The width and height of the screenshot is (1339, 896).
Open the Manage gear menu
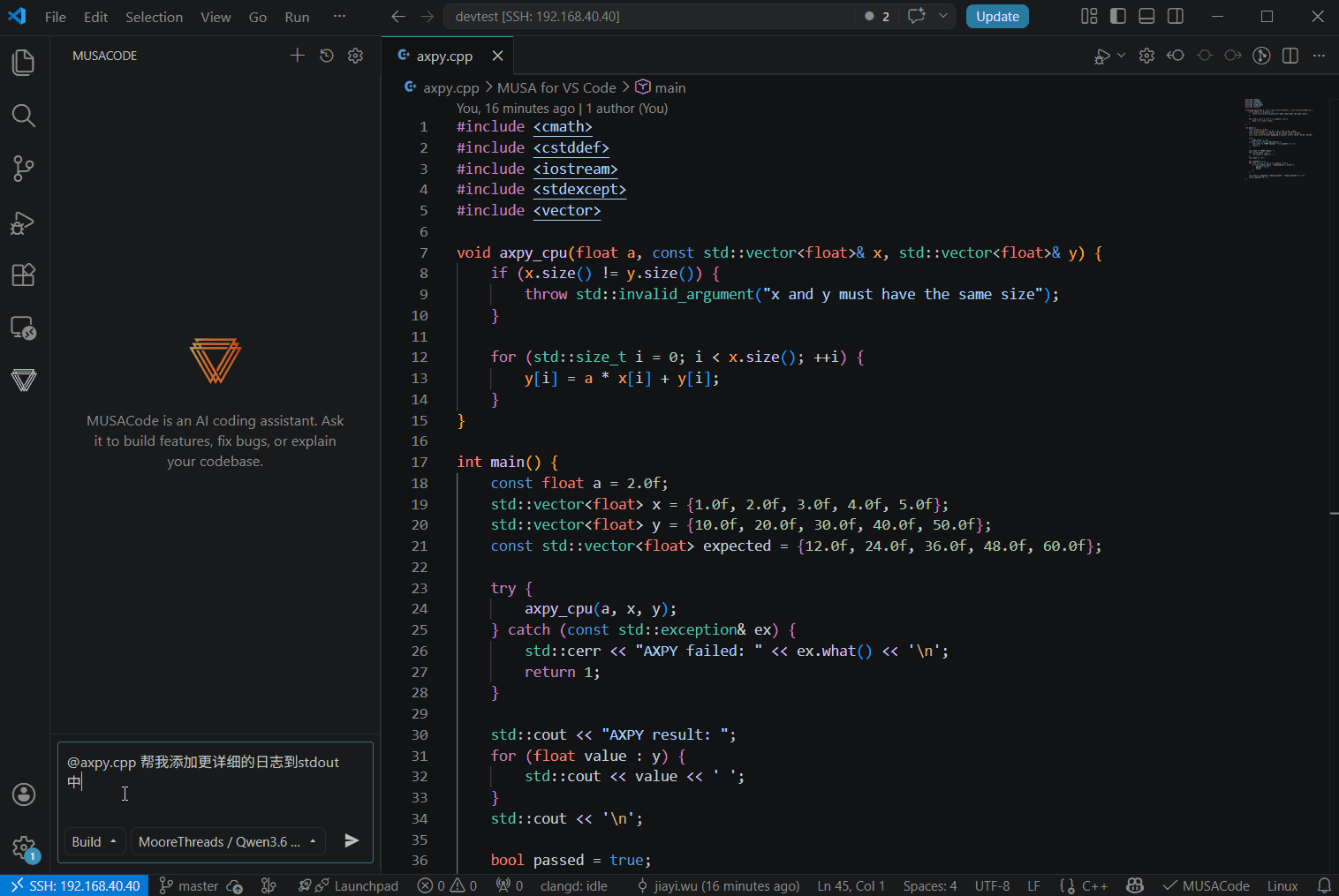(x=24, y=848)
